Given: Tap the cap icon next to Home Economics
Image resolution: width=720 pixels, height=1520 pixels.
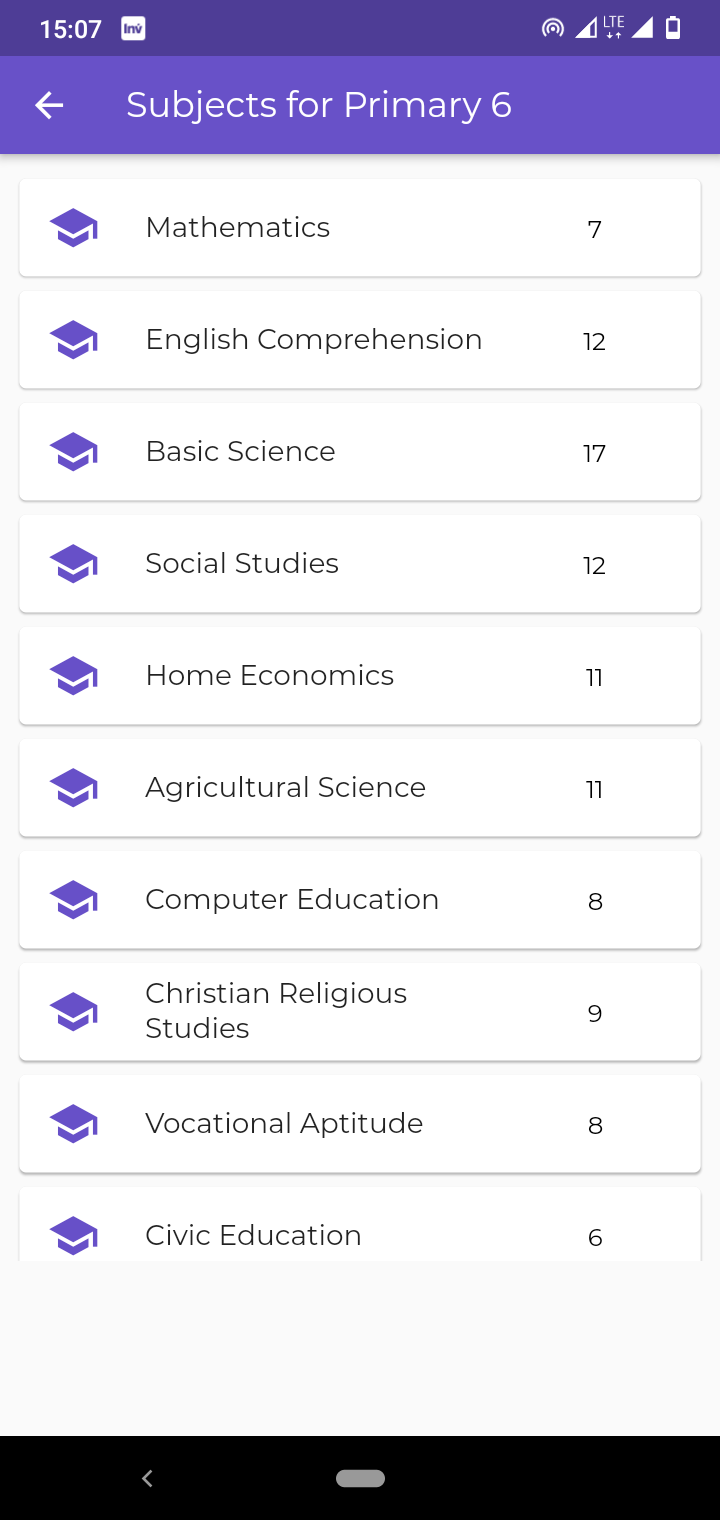Looking at the screenshot, I should (x=74, y=676).
